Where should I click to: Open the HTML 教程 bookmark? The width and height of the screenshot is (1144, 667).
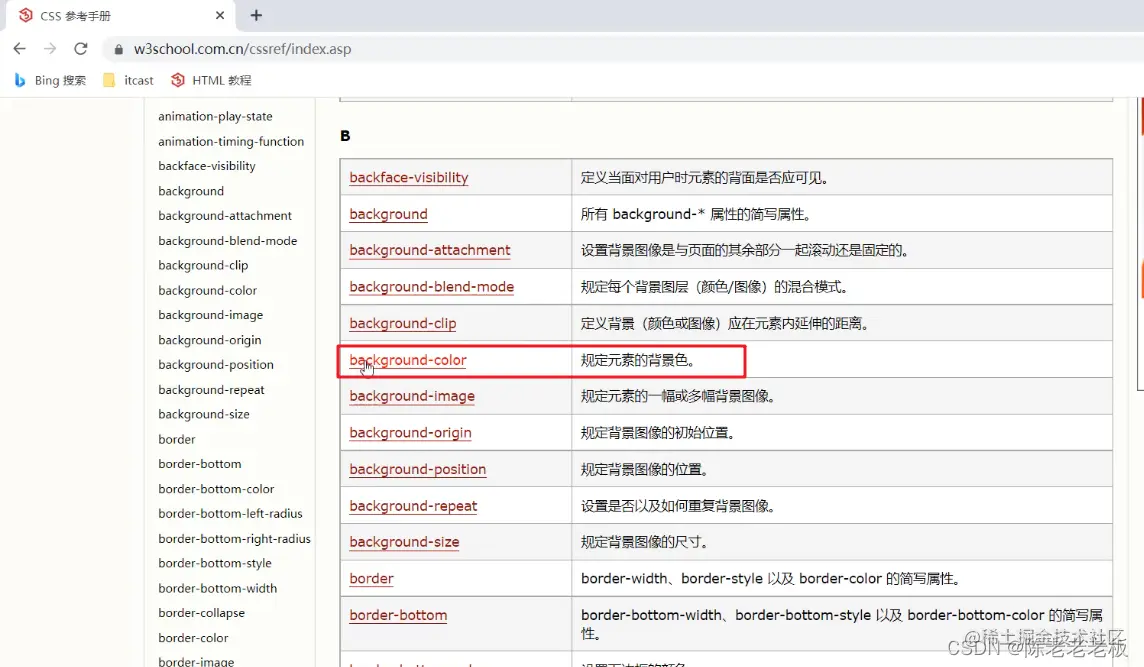pos(211,80)
